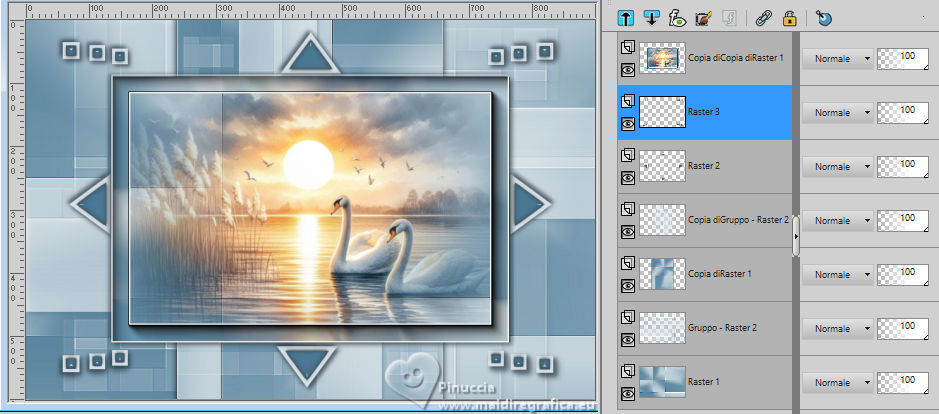Viewport: 939px width, 414px height.
Task: Click opacity value 100 for Raster 2
Action: (903, 167)
